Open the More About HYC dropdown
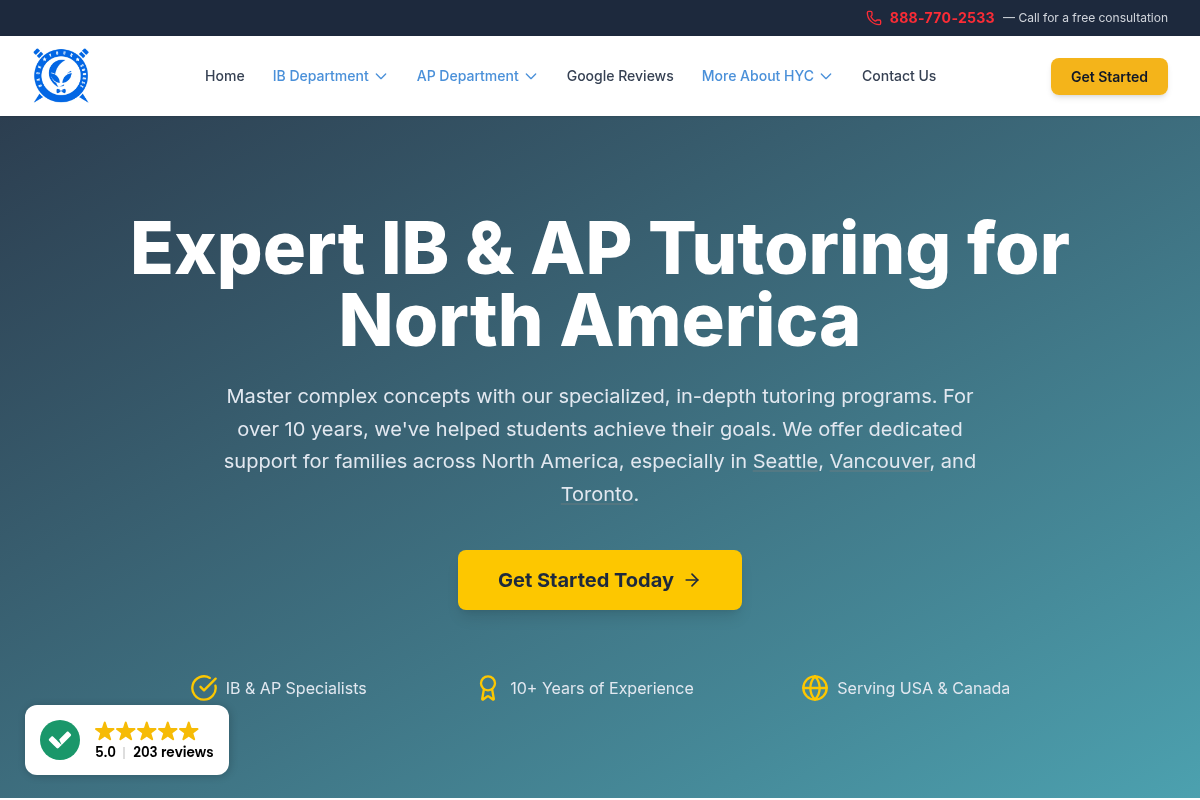 click(x=766, y=76)
